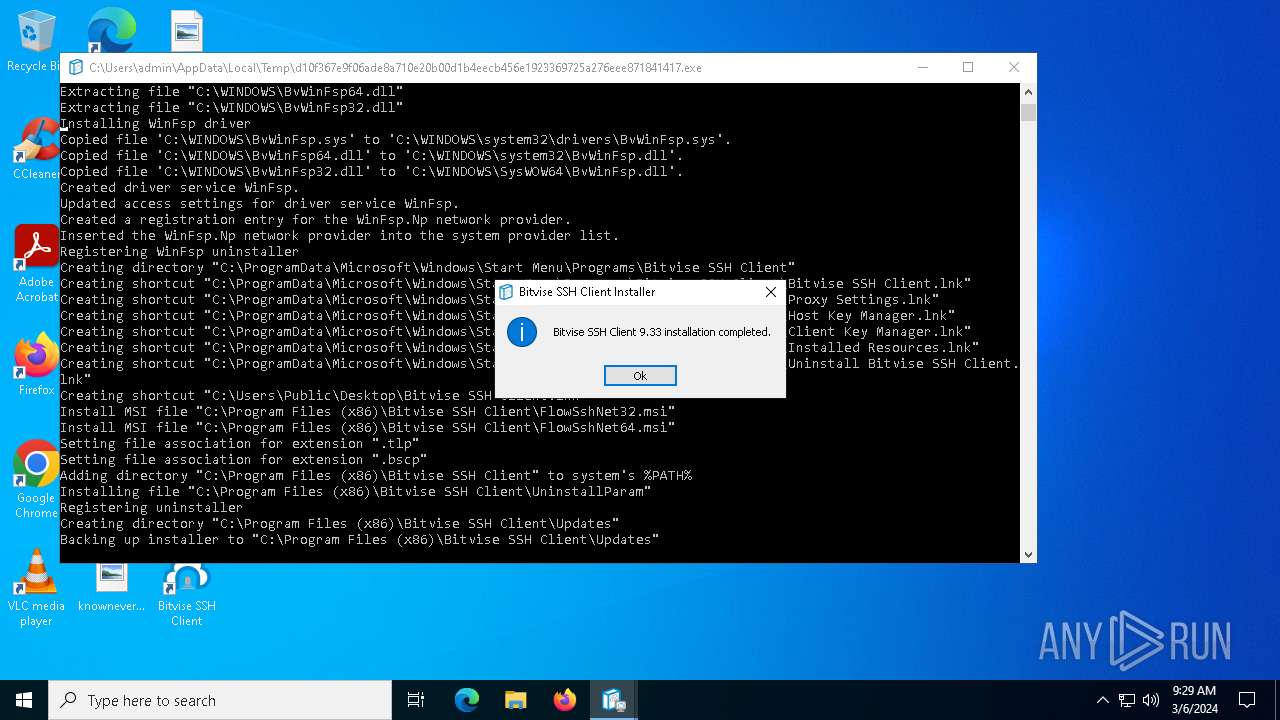1280x720 pixels.
Task: Click 'Backing up installer to' console line
Action: tap(359, 540)
